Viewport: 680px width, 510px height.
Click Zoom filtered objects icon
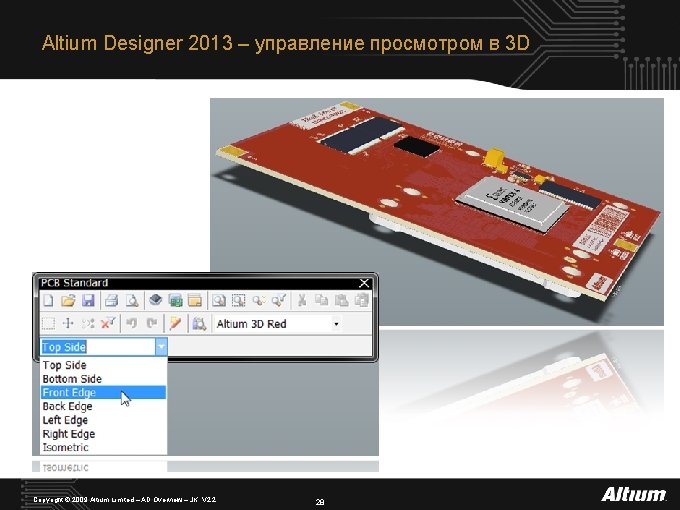pos(279,300)
